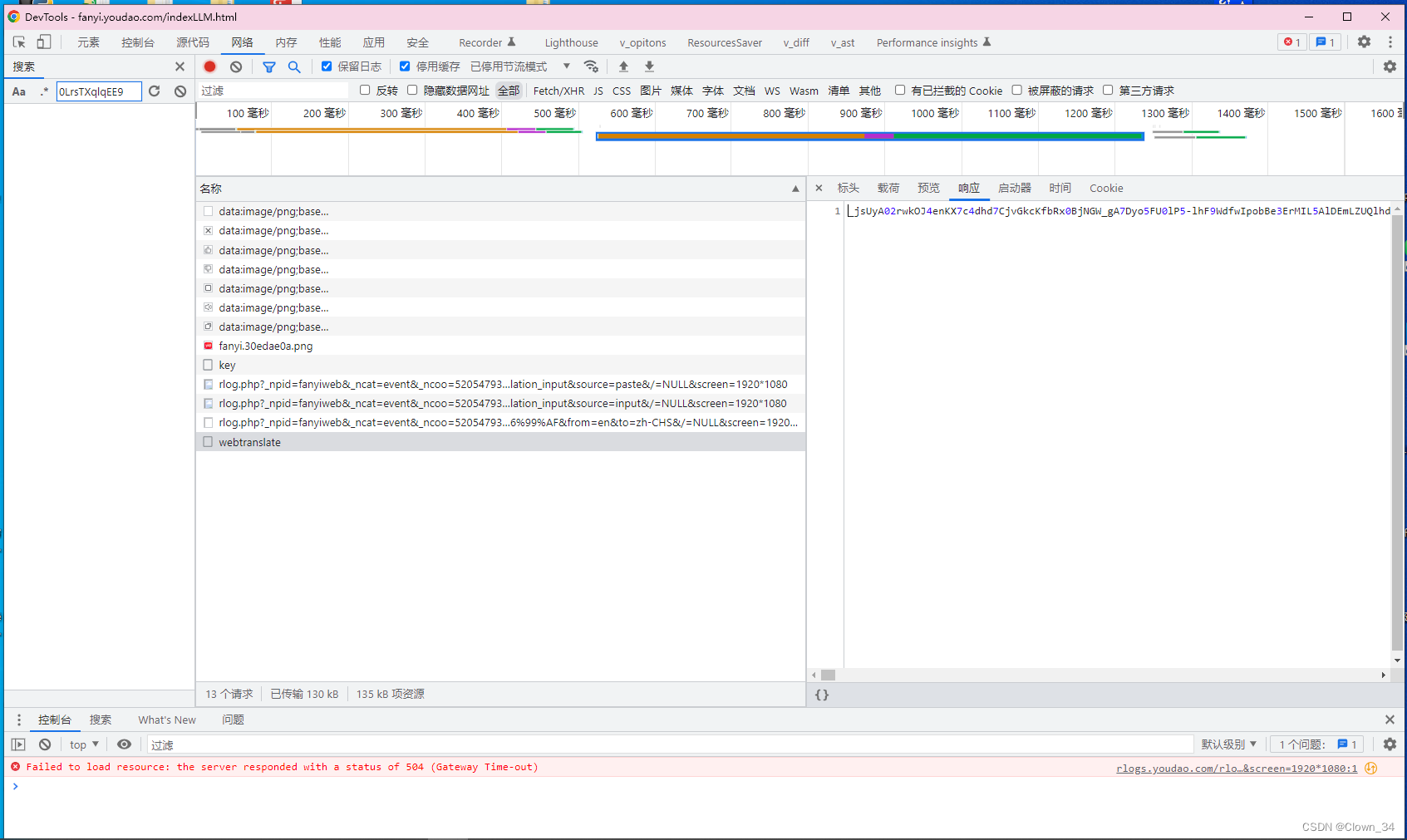Enable the 被屏蔽的请求 checkbox
Screen dimensions: 1407x840
(x=1016, y=90)
